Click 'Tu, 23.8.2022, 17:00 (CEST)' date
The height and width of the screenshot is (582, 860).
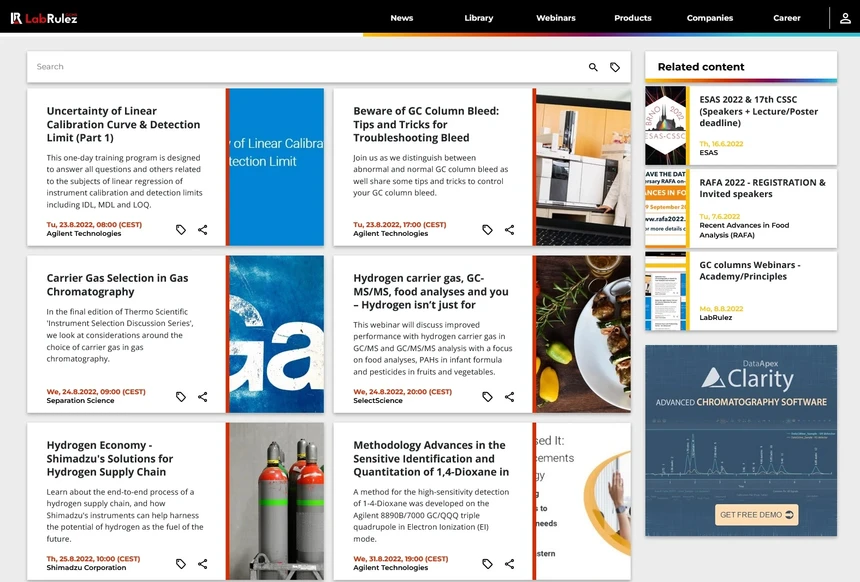click(x=400, y=224)
